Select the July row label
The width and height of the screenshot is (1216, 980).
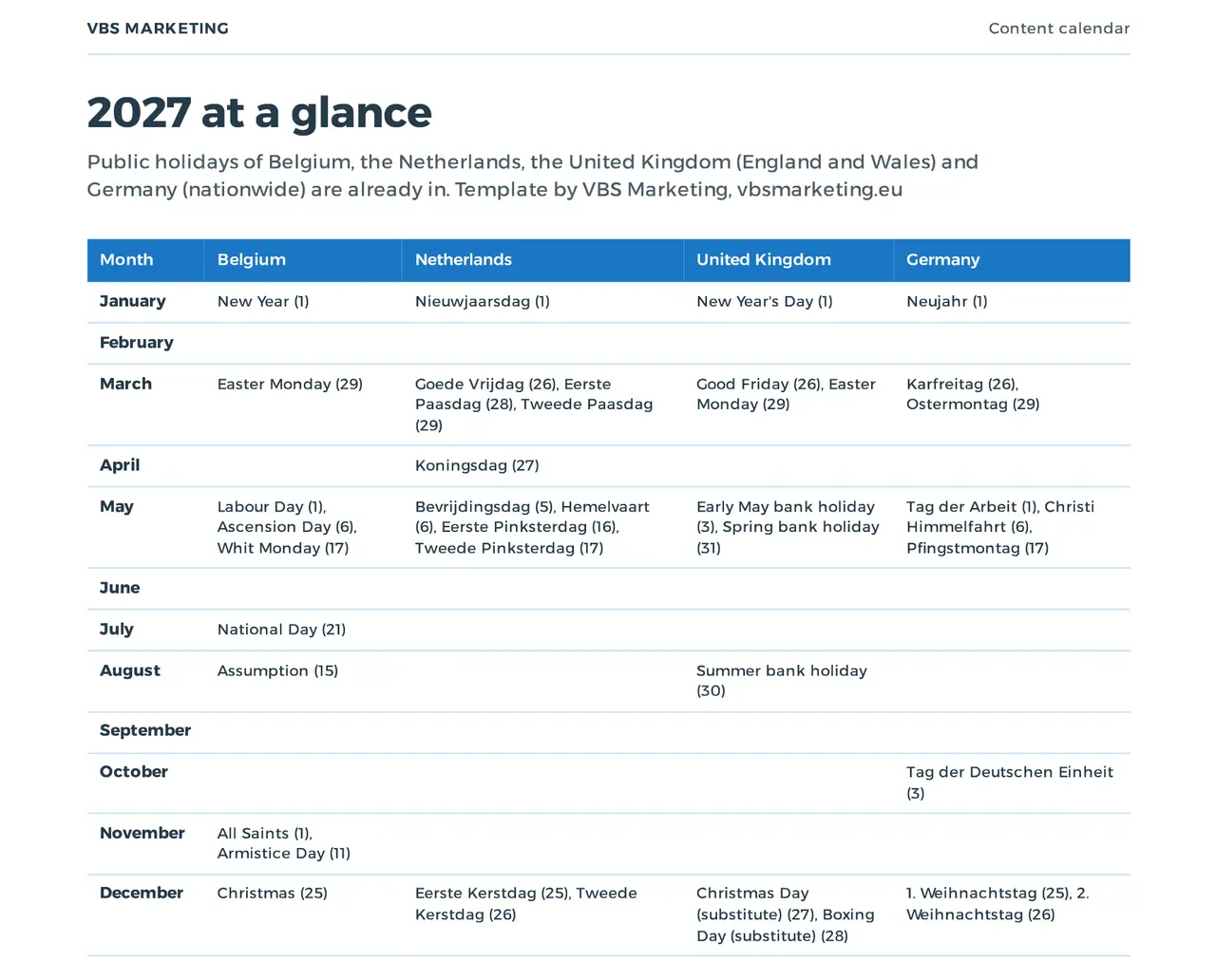click(117, 630)
